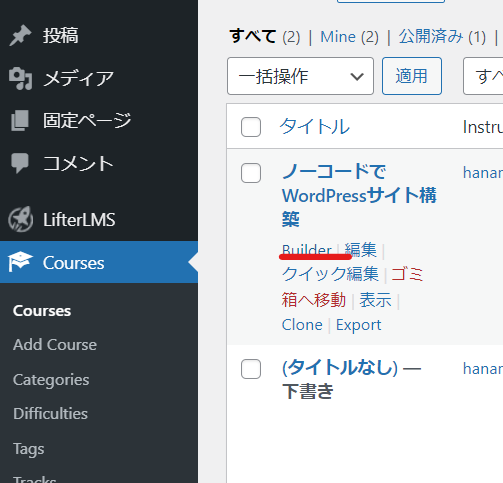Image resolution: width=503 pixels, height=483 pixels.
Task: Click the comment bubble icon beside コメント
Action: (20, 163)
